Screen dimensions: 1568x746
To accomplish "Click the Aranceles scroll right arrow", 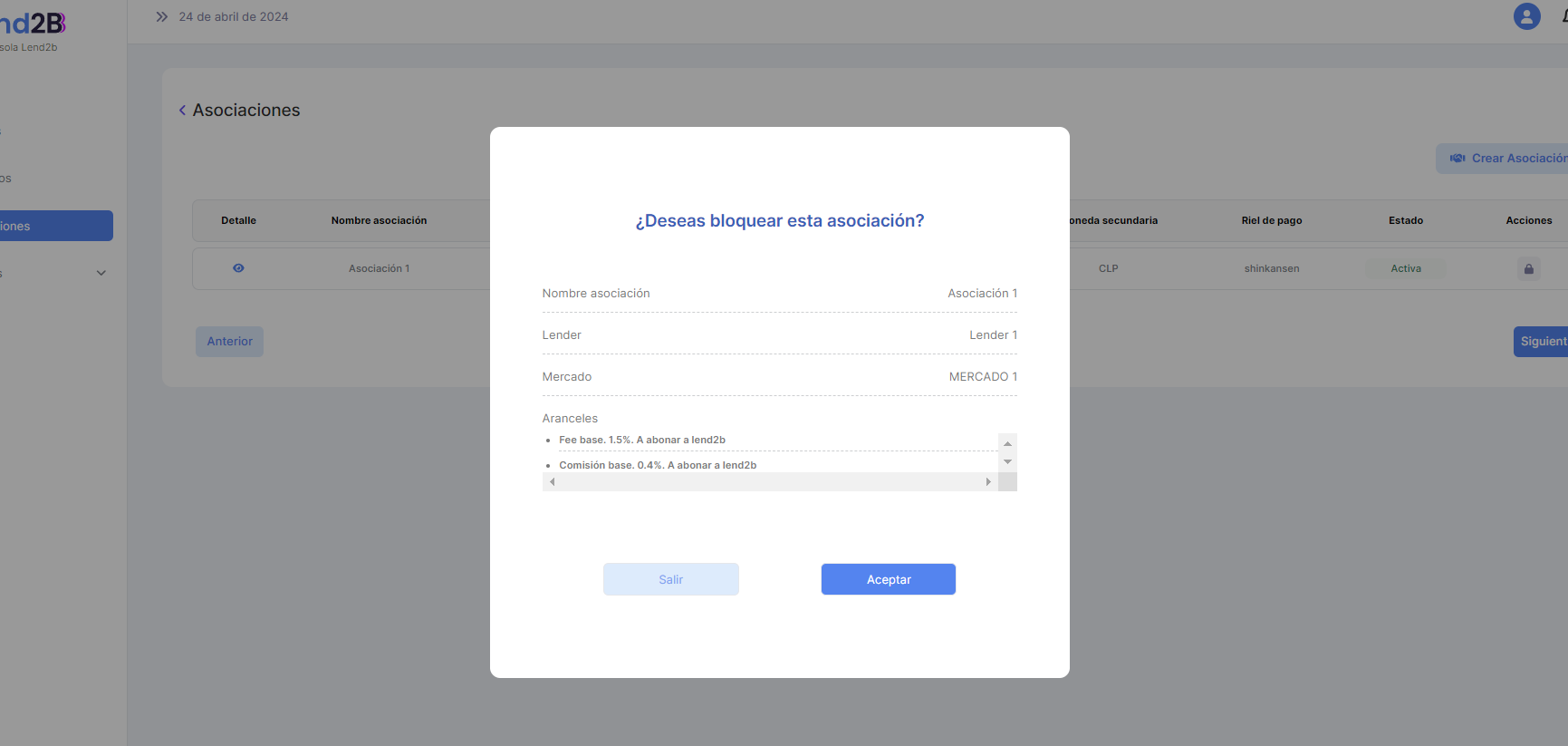I will coord(988,482).
